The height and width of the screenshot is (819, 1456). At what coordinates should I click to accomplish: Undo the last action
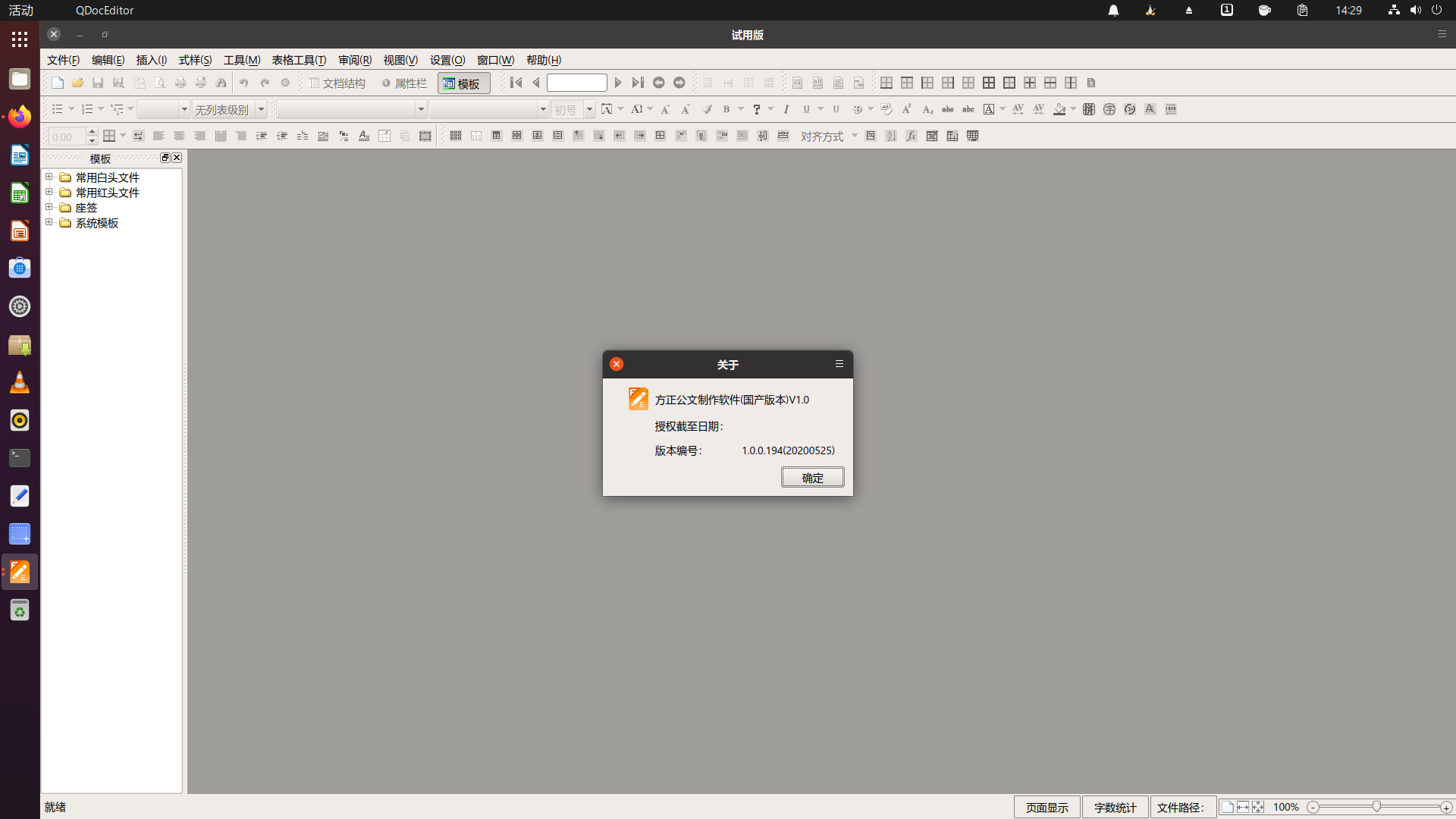pos(244,83)
